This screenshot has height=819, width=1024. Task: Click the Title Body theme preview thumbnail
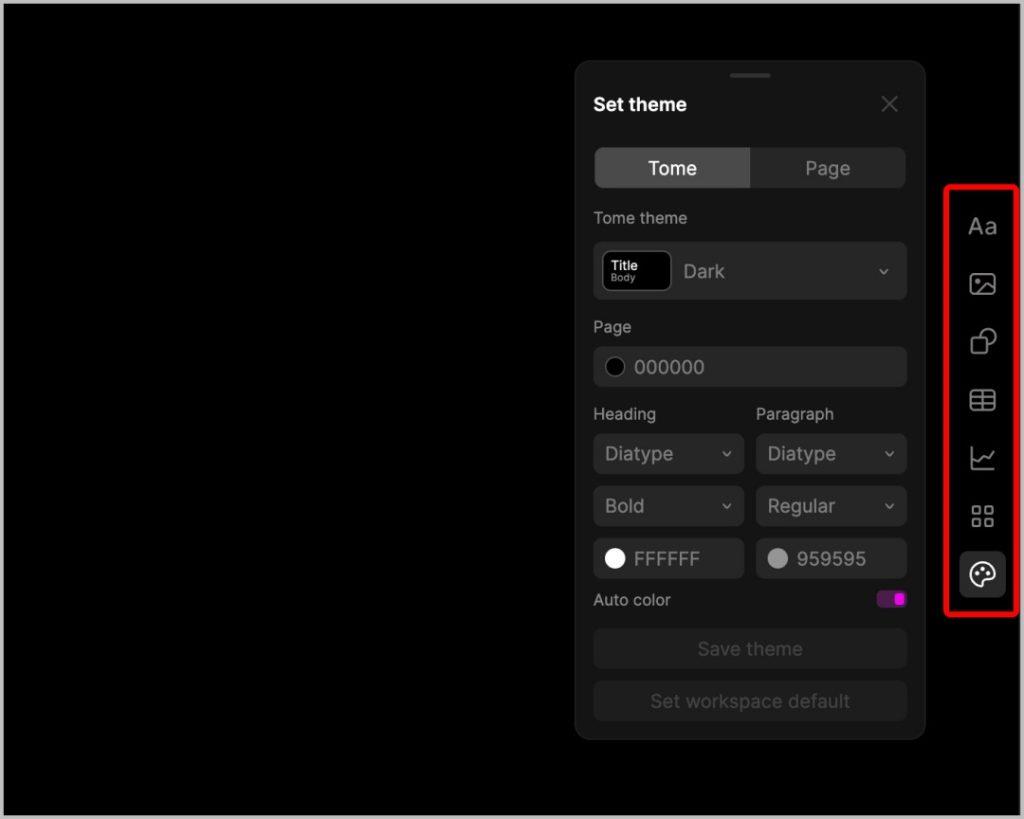point(636,271)
